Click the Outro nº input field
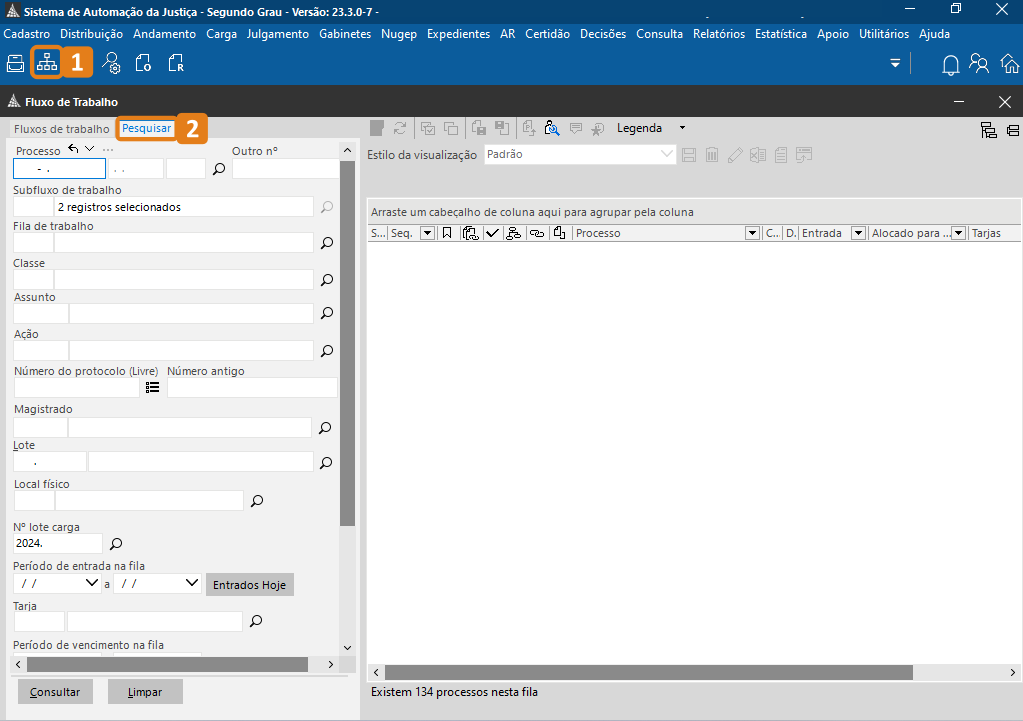 click(286, 169)
